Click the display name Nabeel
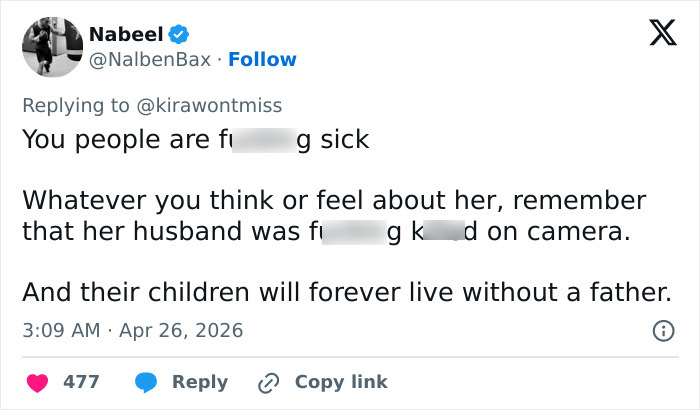The height and width of the screenshot is (410, 700). click(124, 35)
